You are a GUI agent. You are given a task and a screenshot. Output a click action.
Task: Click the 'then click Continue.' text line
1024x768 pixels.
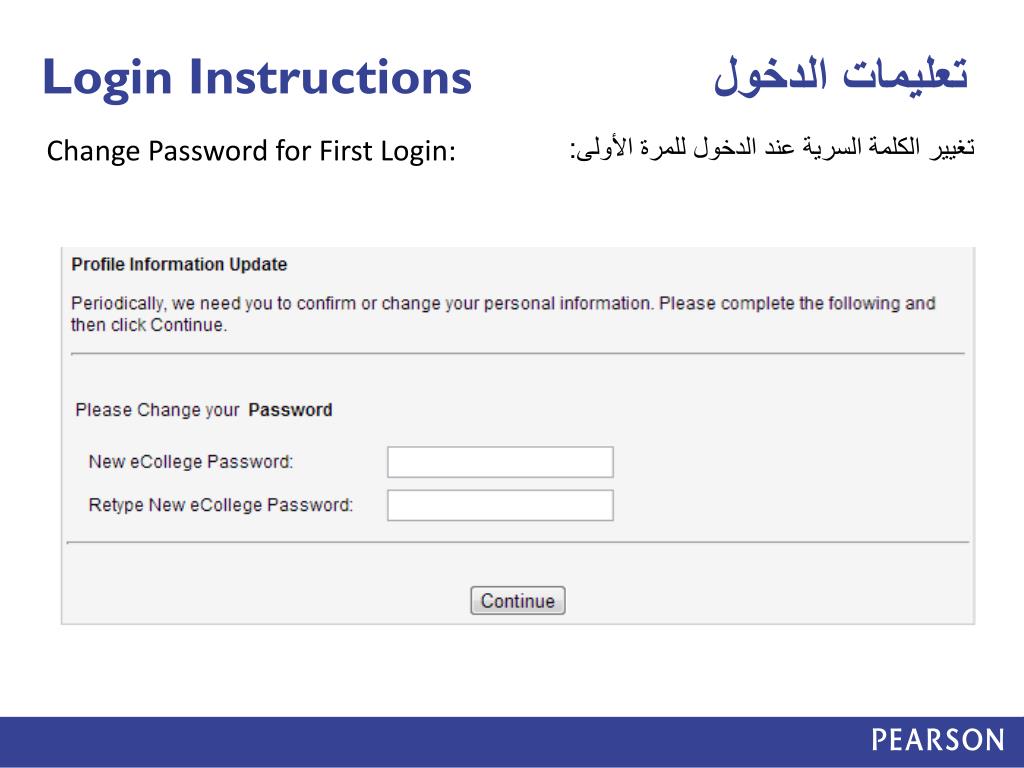click(x=149, y=325)
